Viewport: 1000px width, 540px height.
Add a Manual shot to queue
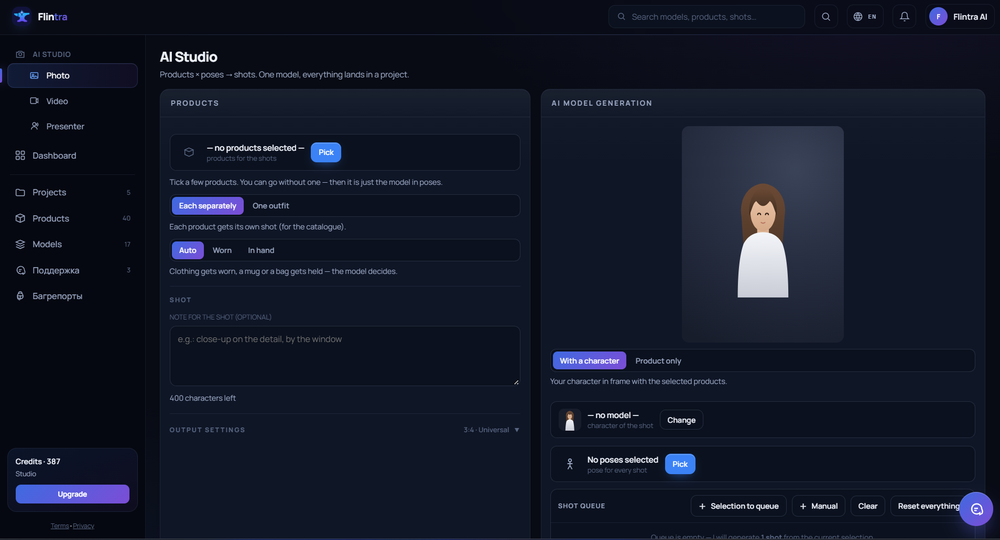click(818, 506)
